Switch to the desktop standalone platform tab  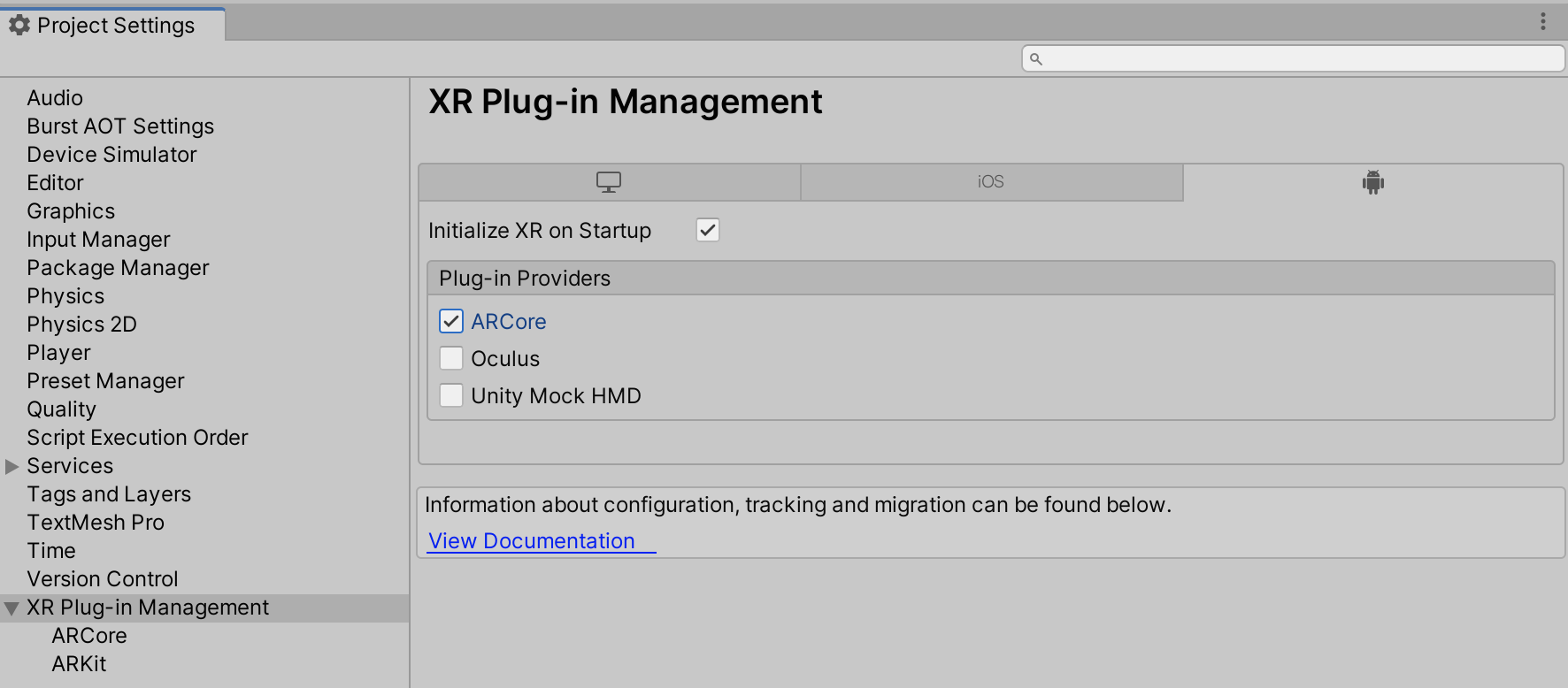(x=609, y=182)
